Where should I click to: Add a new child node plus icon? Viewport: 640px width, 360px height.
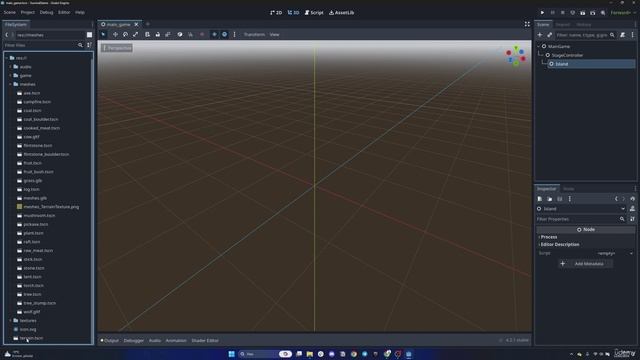click(540, 35)
